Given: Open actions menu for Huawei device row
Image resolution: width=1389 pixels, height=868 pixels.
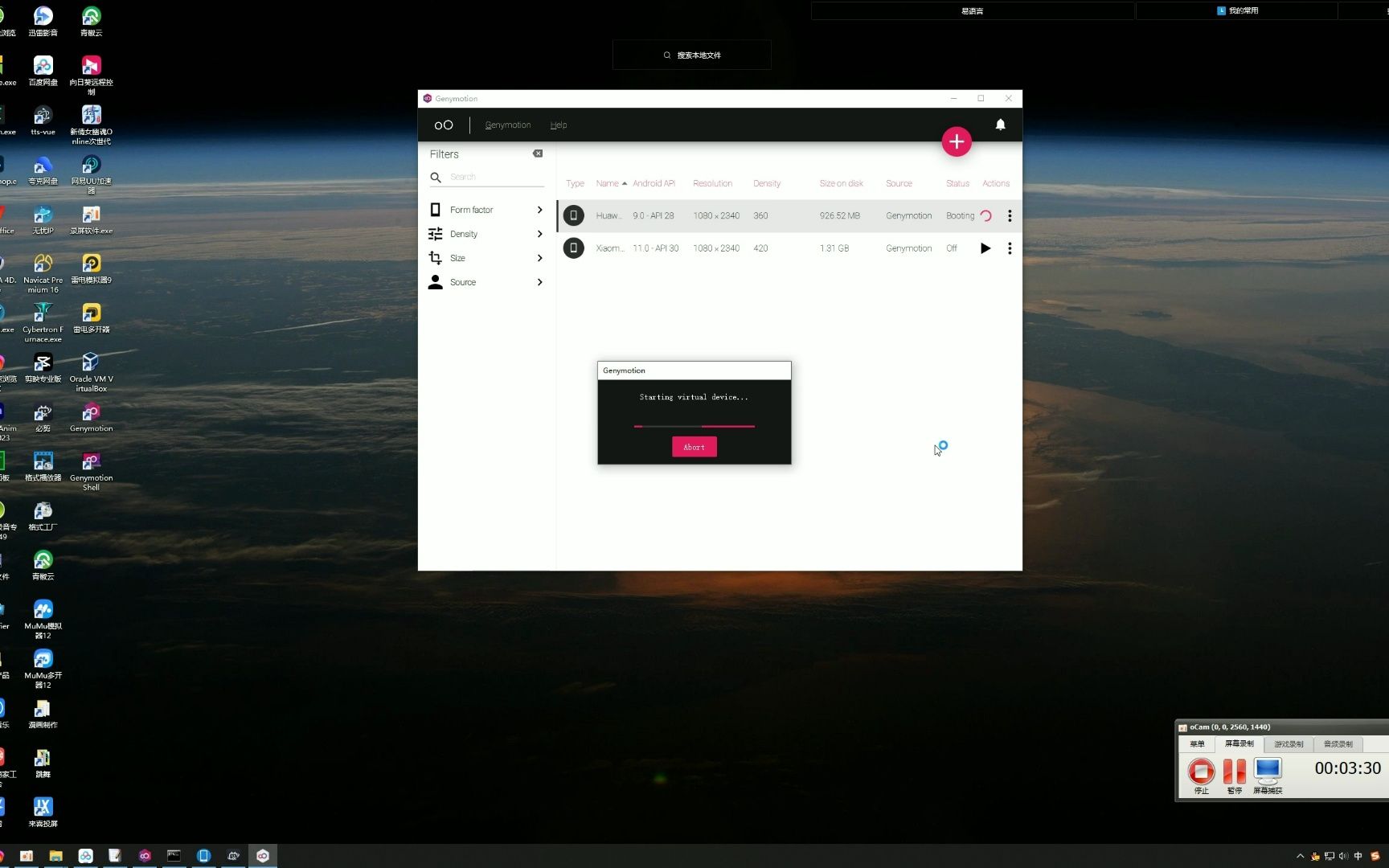Looking at the screenshot, I should point(1010,216).
